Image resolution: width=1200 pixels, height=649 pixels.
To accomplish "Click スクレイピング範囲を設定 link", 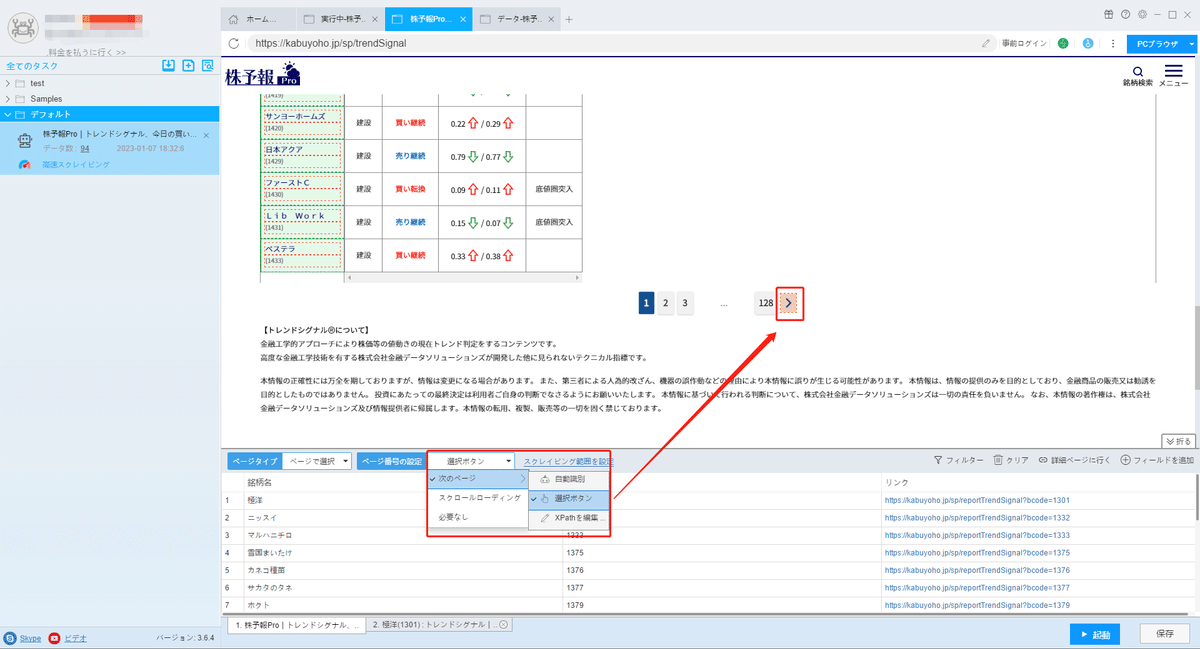I will tap(568, 461).
